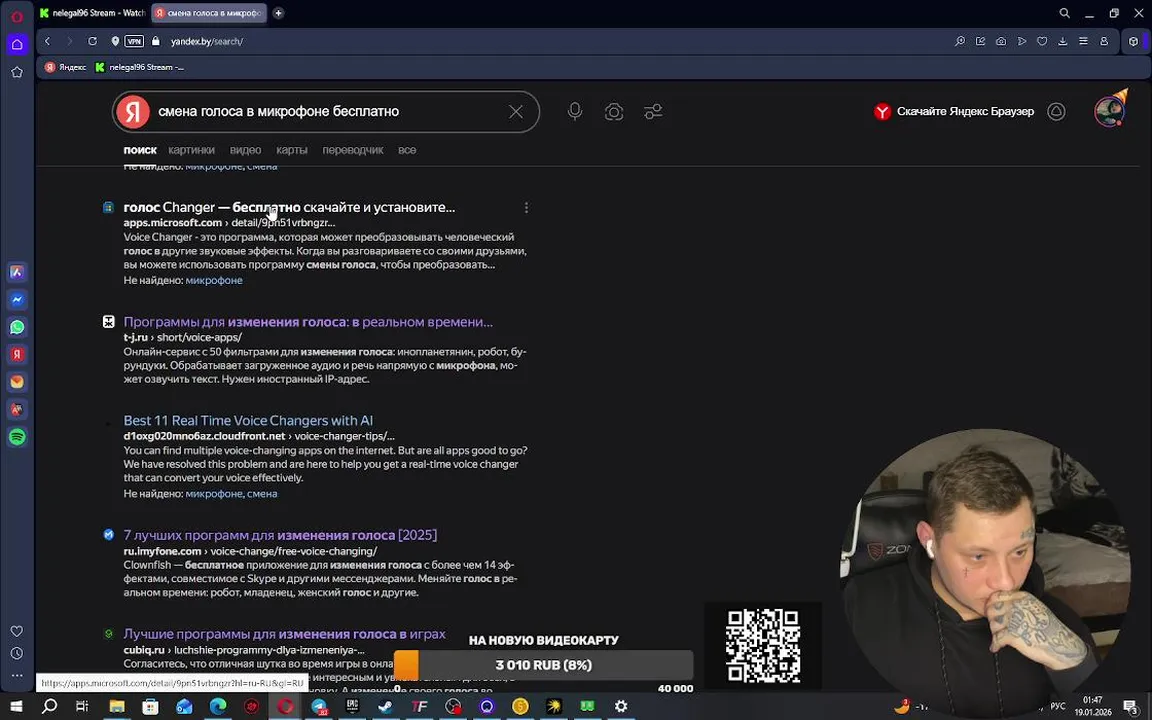This screenshot has width=1152, height=720.
Task: Toggle the Opera VPN badge
Action: (x=134, y=41)
